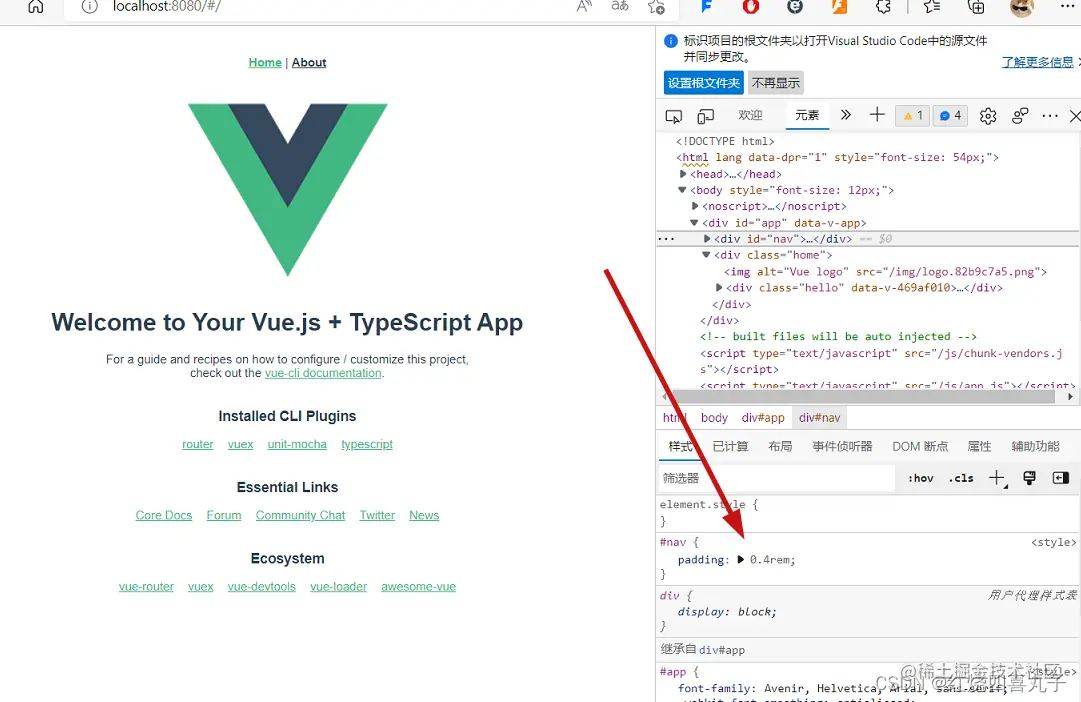The height and width of the screenshot is (702, 1081).
Task: View site information icon in address bar
Action: coord(90,7)
